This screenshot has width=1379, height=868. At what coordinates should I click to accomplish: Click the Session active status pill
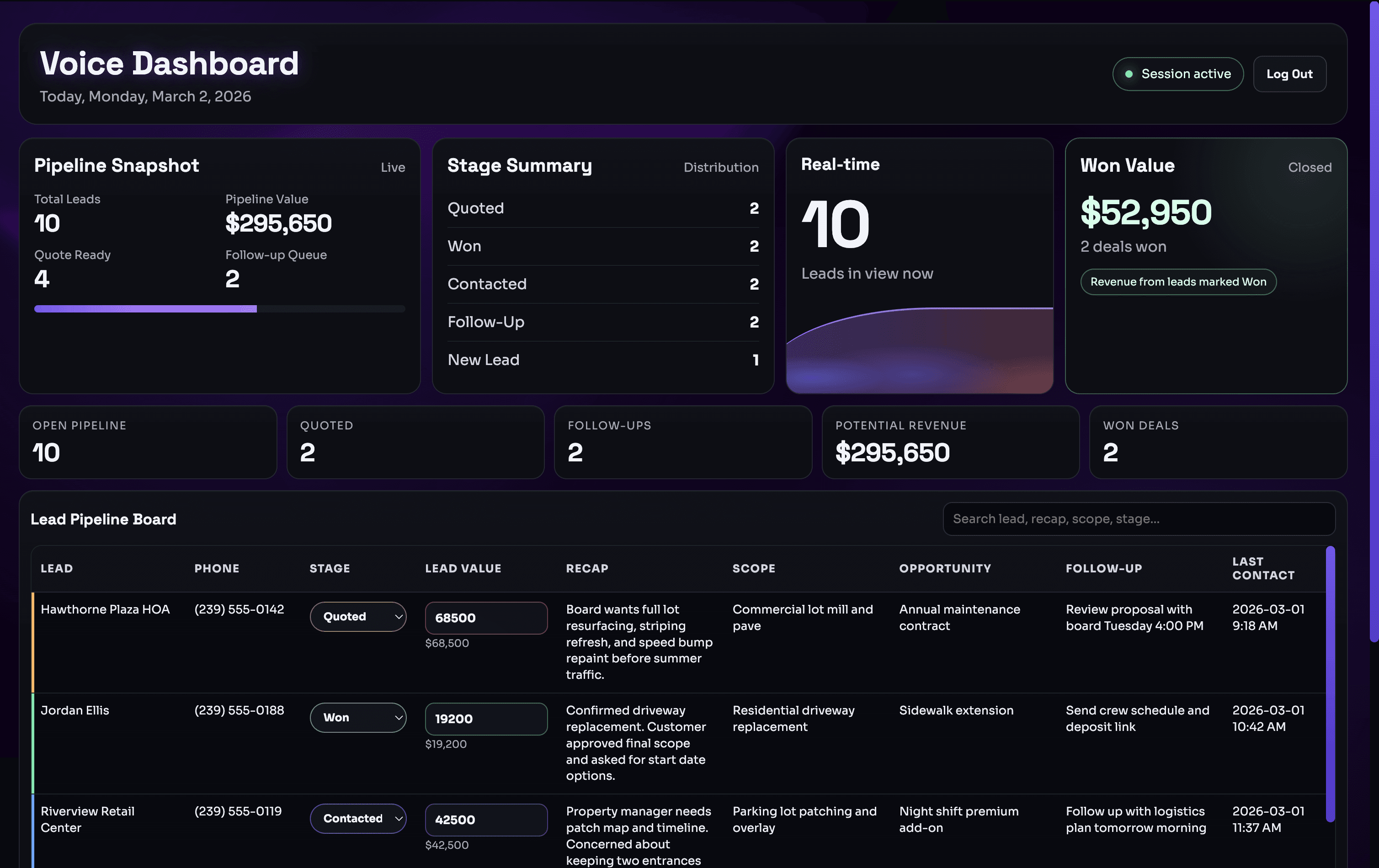tap(1177, 73)
